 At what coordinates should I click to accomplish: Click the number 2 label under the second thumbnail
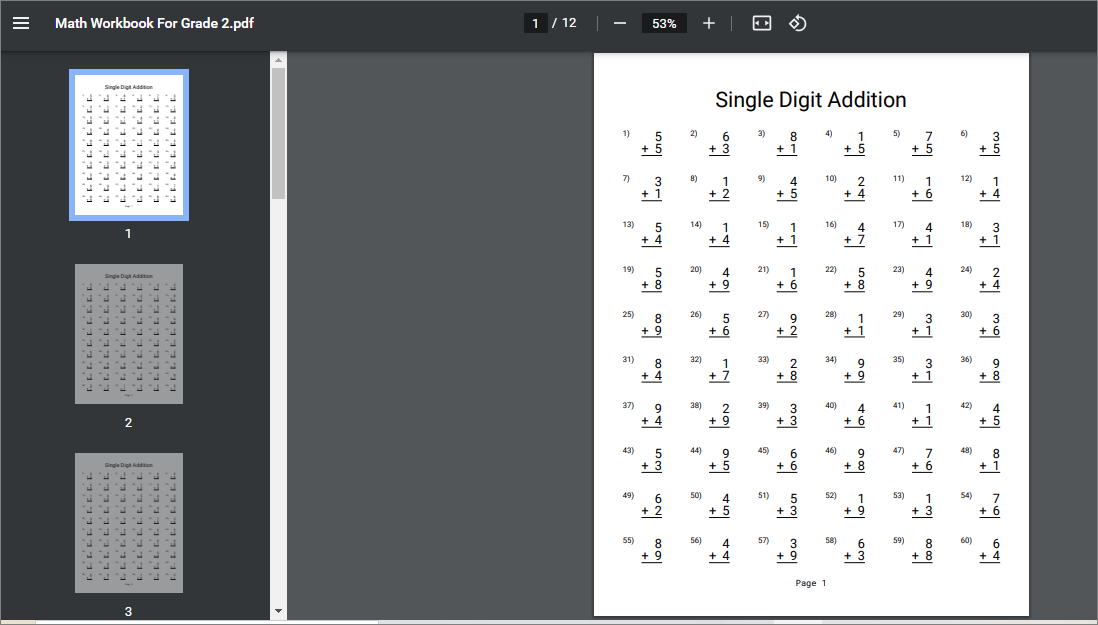pos(128,423)
